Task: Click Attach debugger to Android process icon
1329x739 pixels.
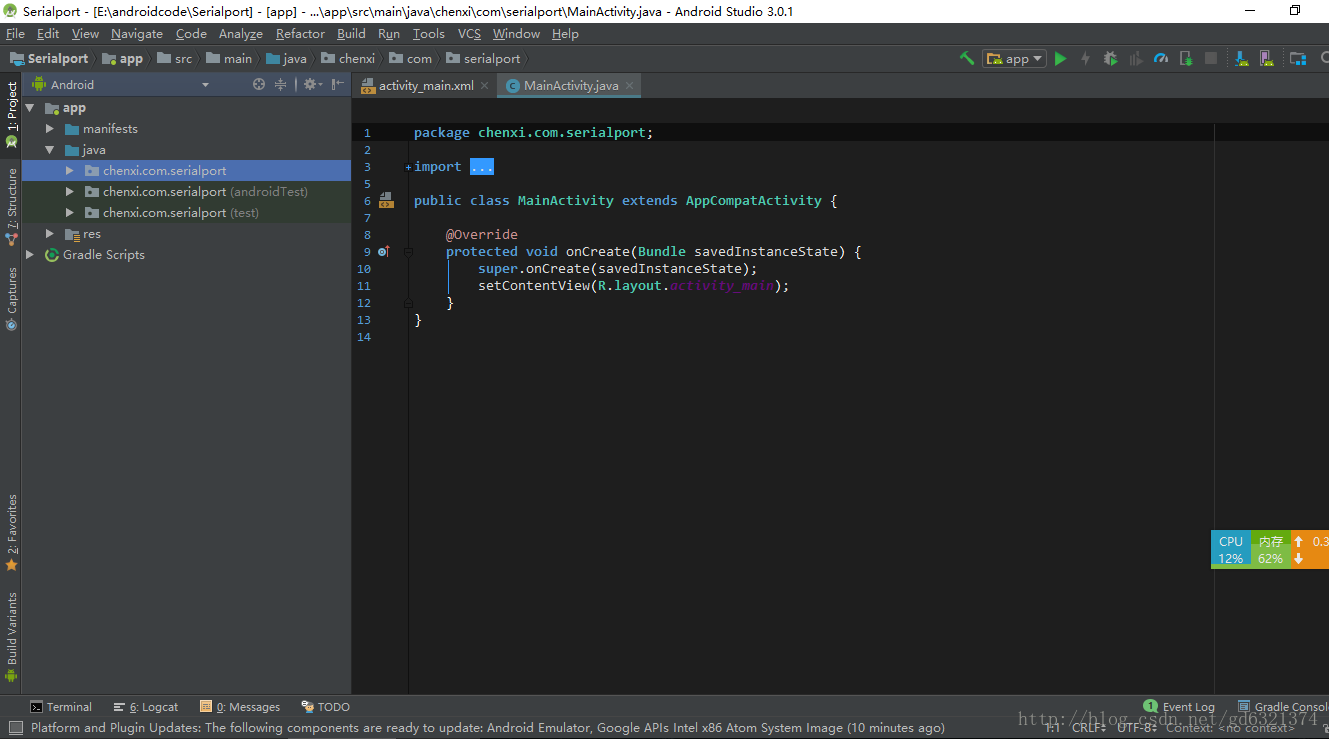Action: pos(1186,58)
